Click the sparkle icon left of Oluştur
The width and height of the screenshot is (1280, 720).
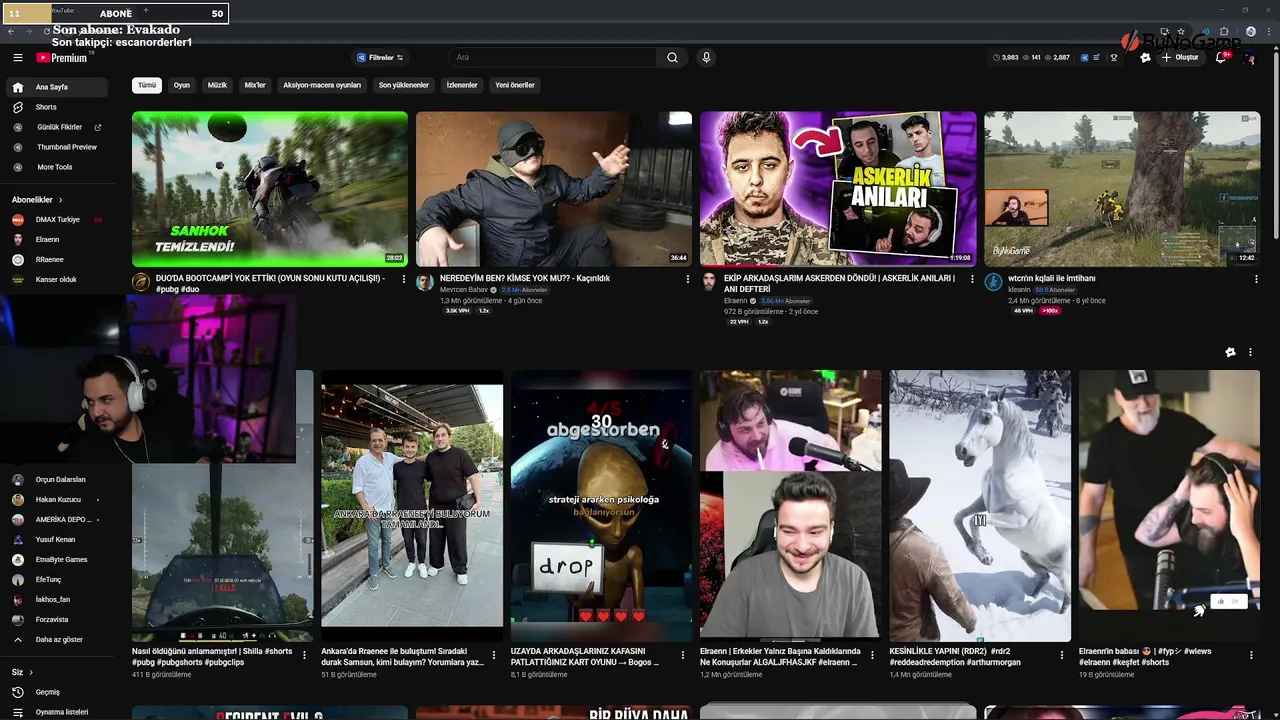click(1145, 58)
